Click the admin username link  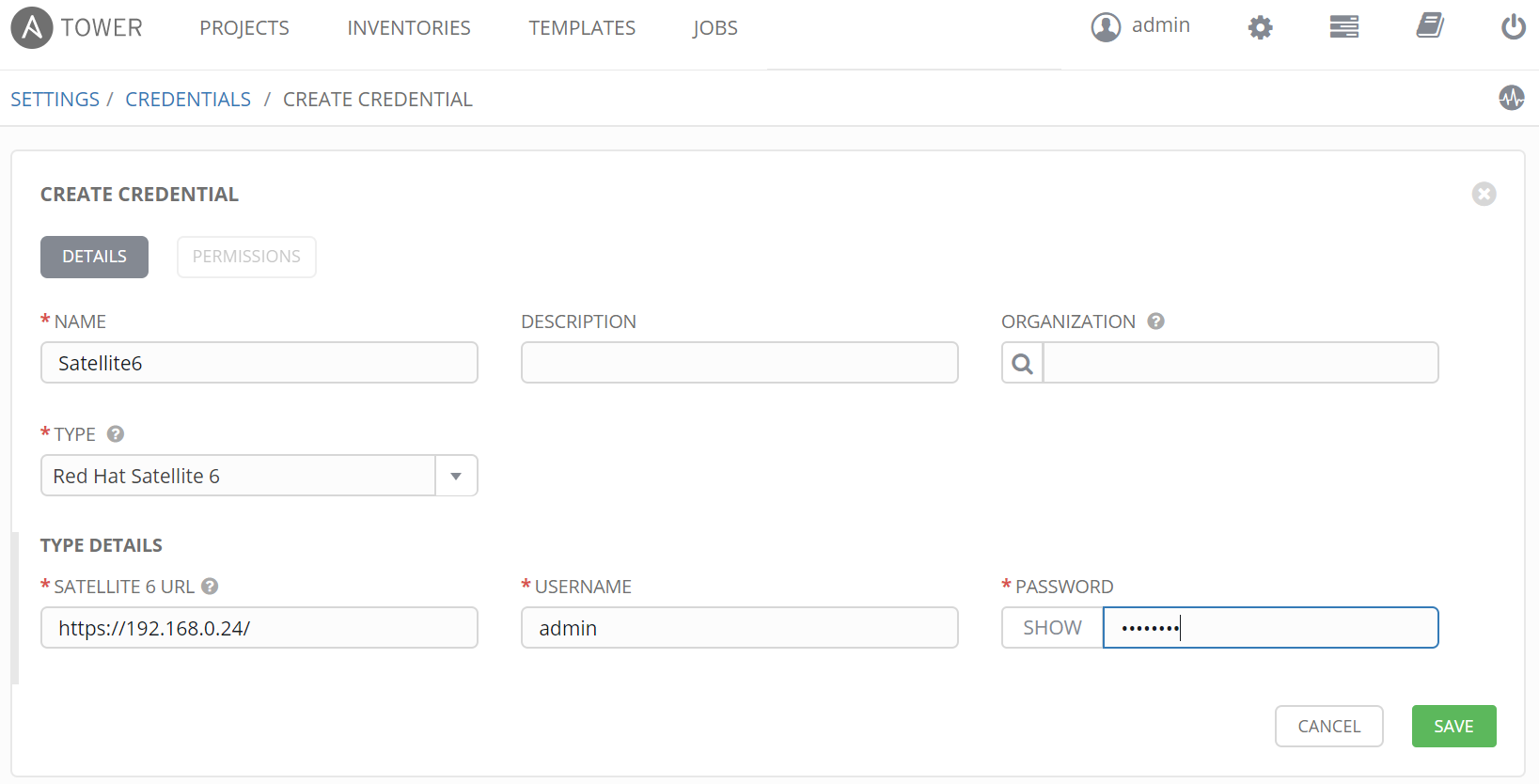point(1161,25)
